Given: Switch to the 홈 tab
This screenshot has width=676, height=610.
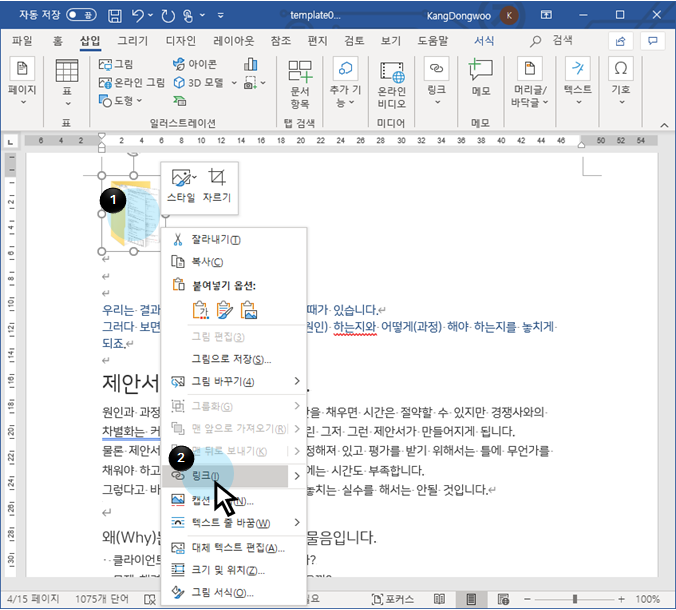Looking at the screenshot, I should (x=58, y=41).
